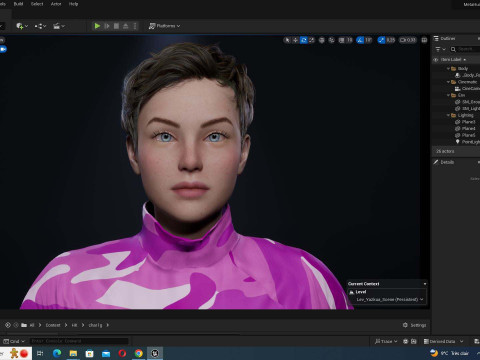Click the Stop simulation square button
Viewport: 480px width, 360px height.
[x=116, y=26]
